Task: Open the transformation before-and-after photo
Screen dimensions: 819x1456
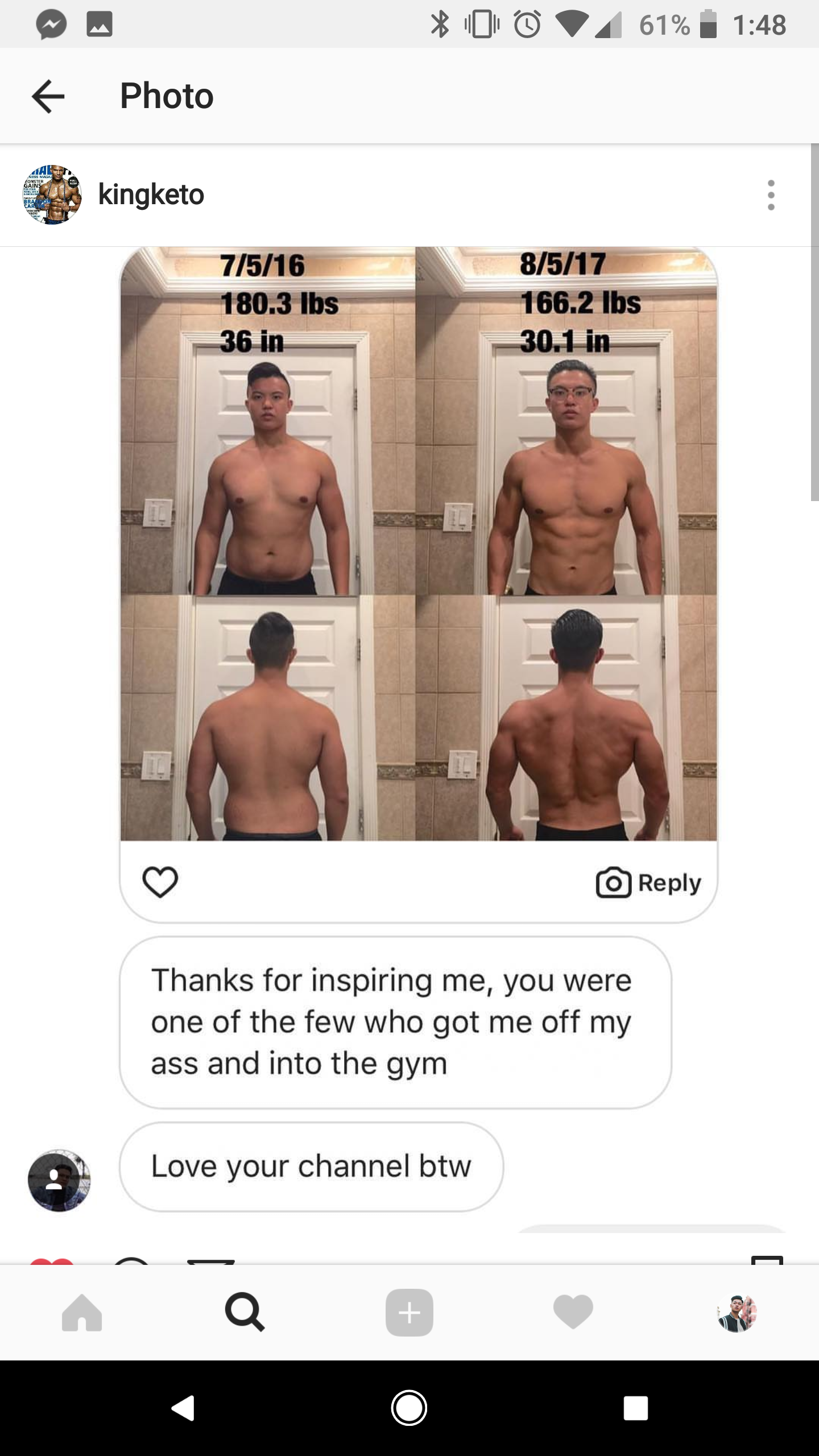Action: tap(419, 544)
